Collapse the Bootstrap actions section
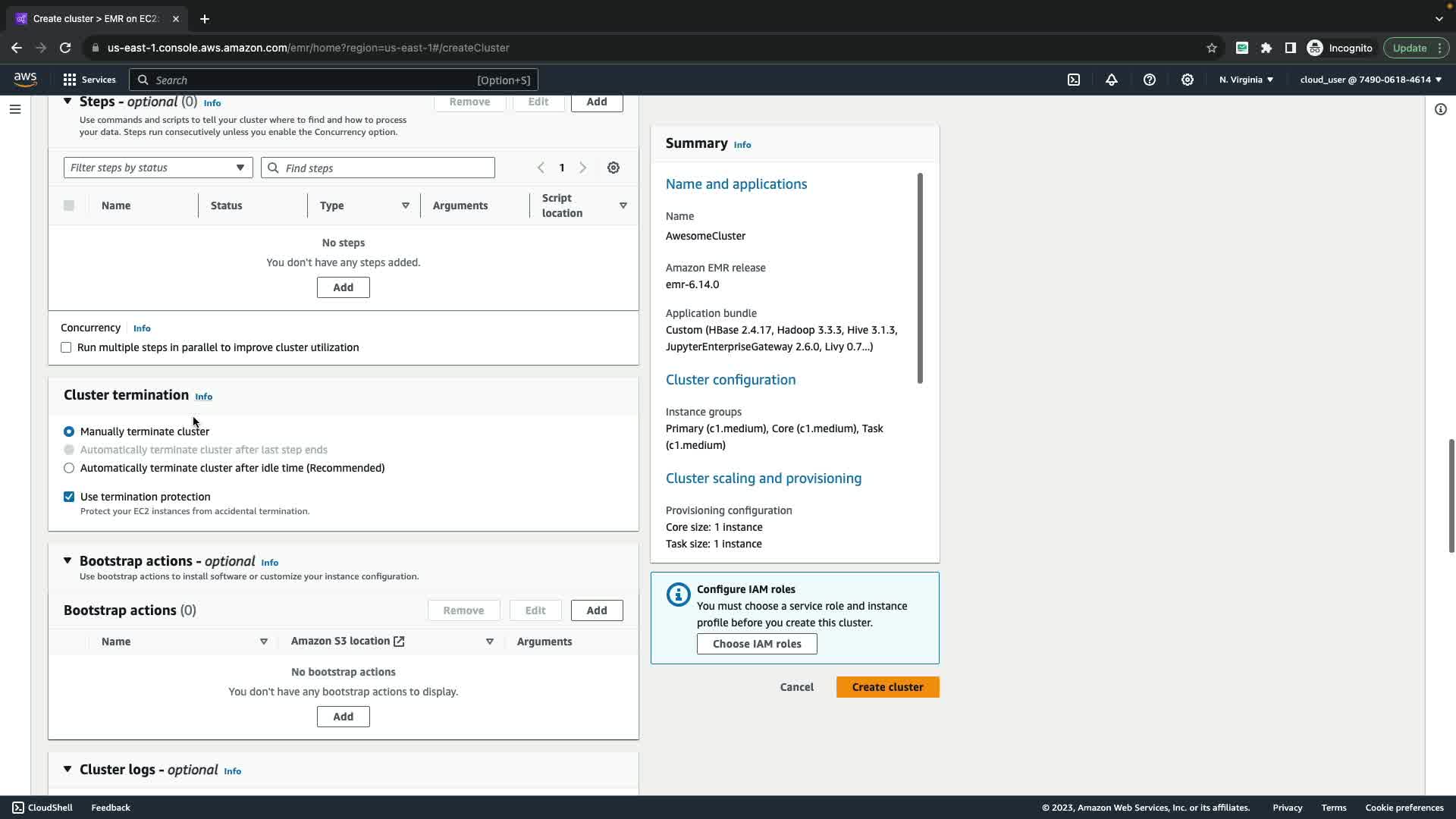 [67, 560]
